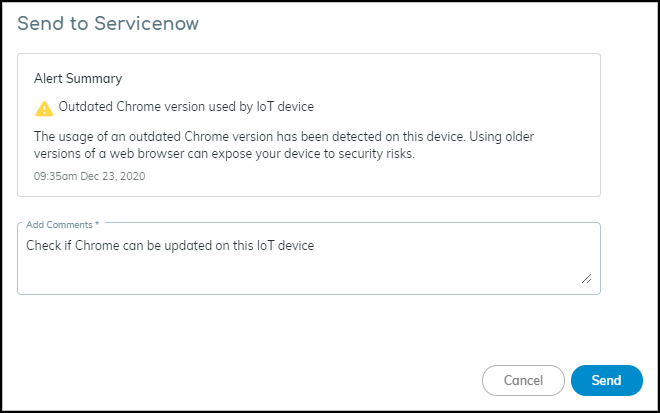This screenshot has width=660, height=413.
Task: Click the 'Outdated Chrome version' alert title
Action: [x=188, y=107]
